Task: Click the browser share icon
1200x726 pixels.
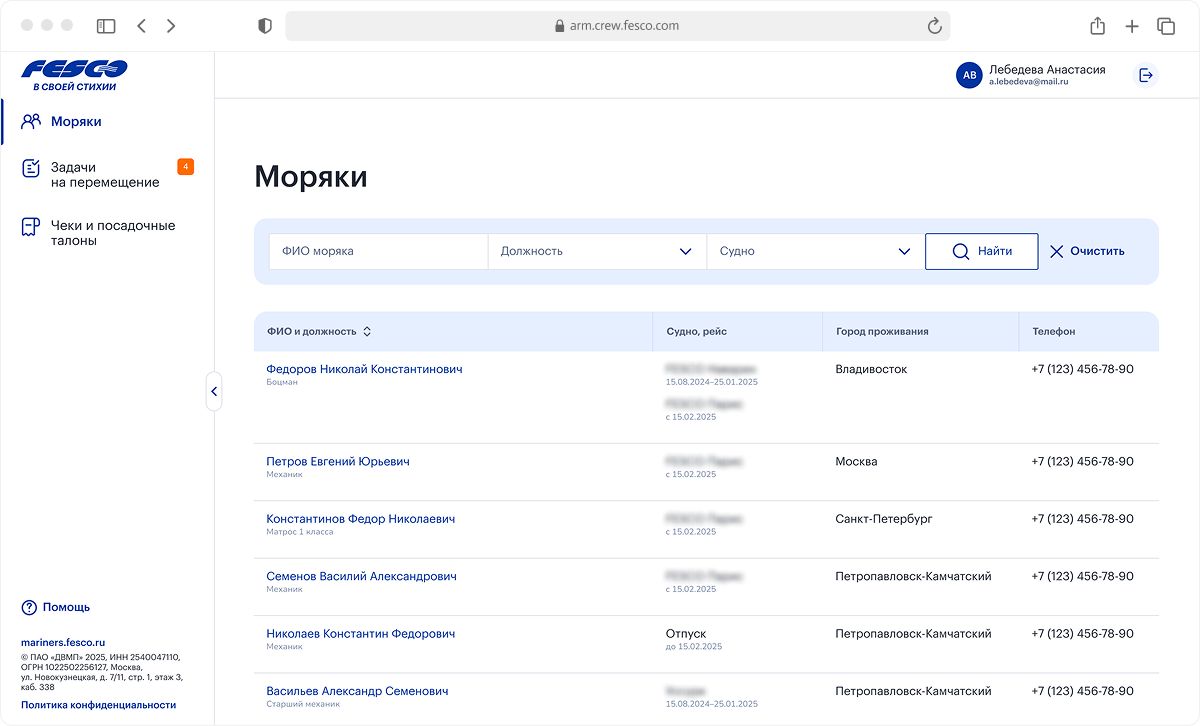Action: (x=1097, y=26)
